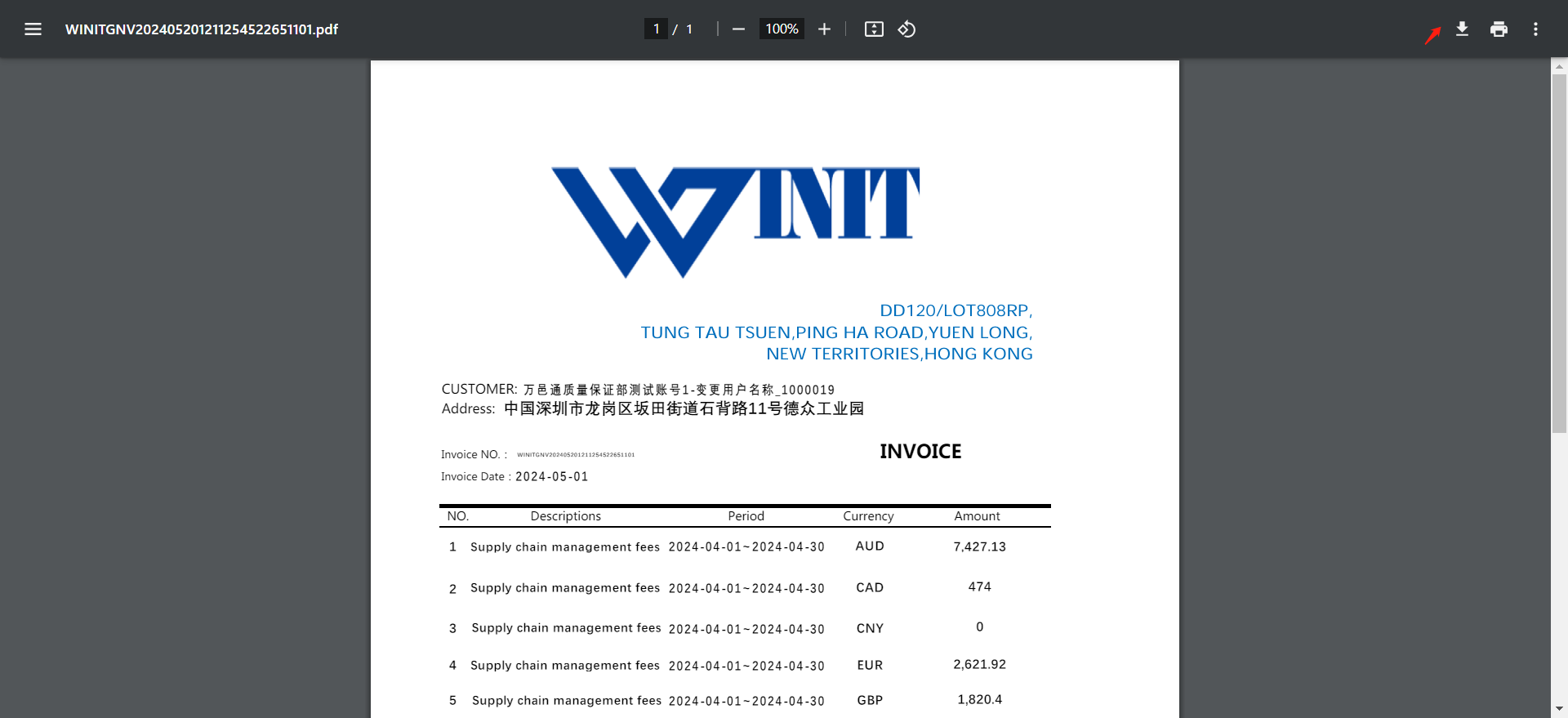Click the Address label
Screen dimensions: 1568x718
point(469,408)
